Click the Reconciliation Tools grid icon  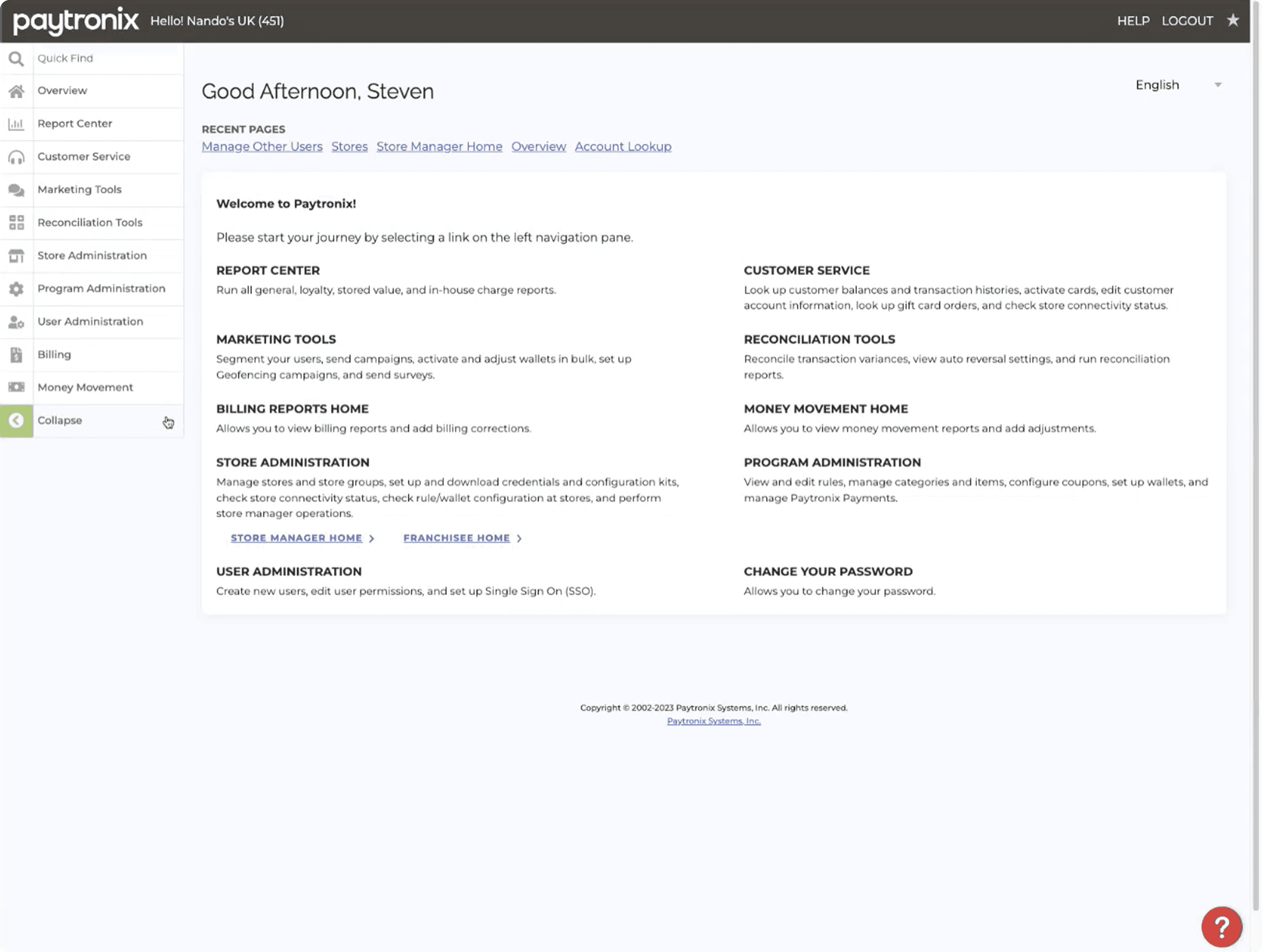coord(16,223)
